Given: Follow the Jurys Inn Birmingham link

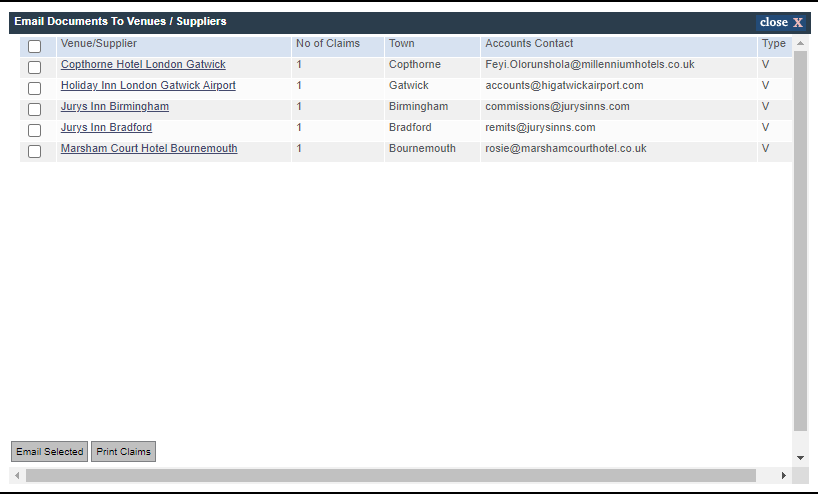Looking at the screenshot, I should pyautogui.click(x=115, y=106).
